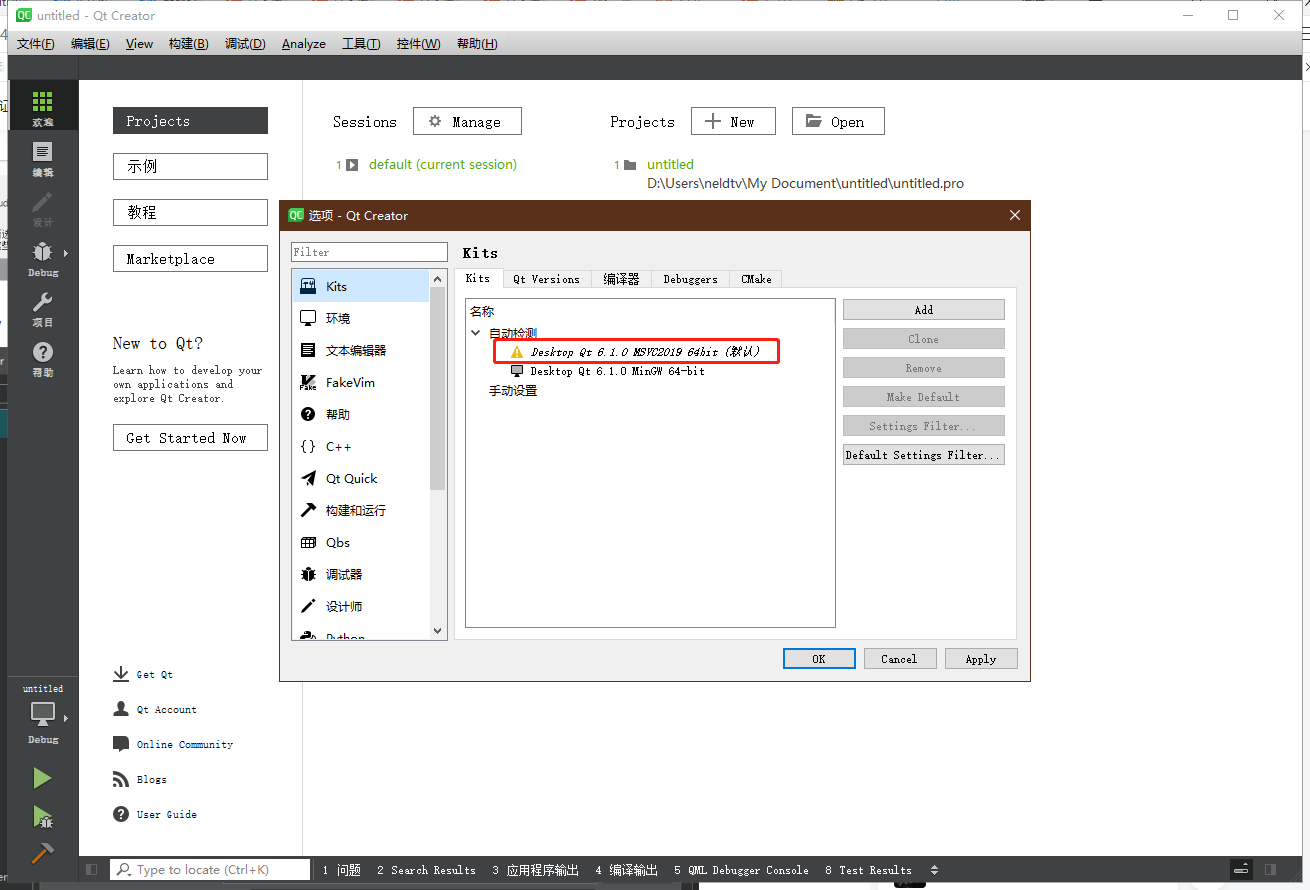Open output panes selector arrows in status bar
Viewport: 1310px width, 890px height.
tap(934, 870)
